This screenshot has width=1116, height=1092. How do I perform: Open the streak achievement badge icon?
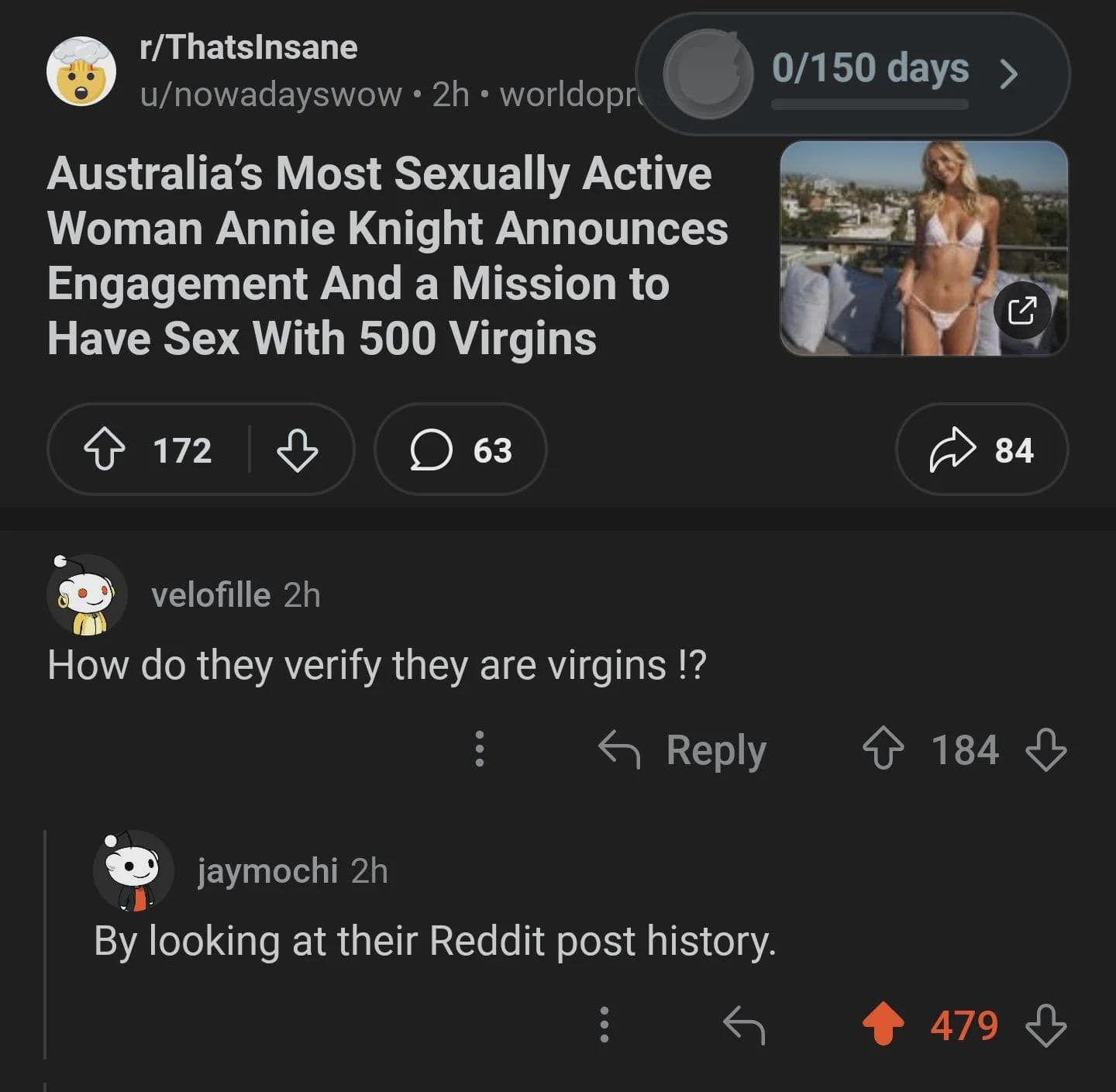point(708,74)
